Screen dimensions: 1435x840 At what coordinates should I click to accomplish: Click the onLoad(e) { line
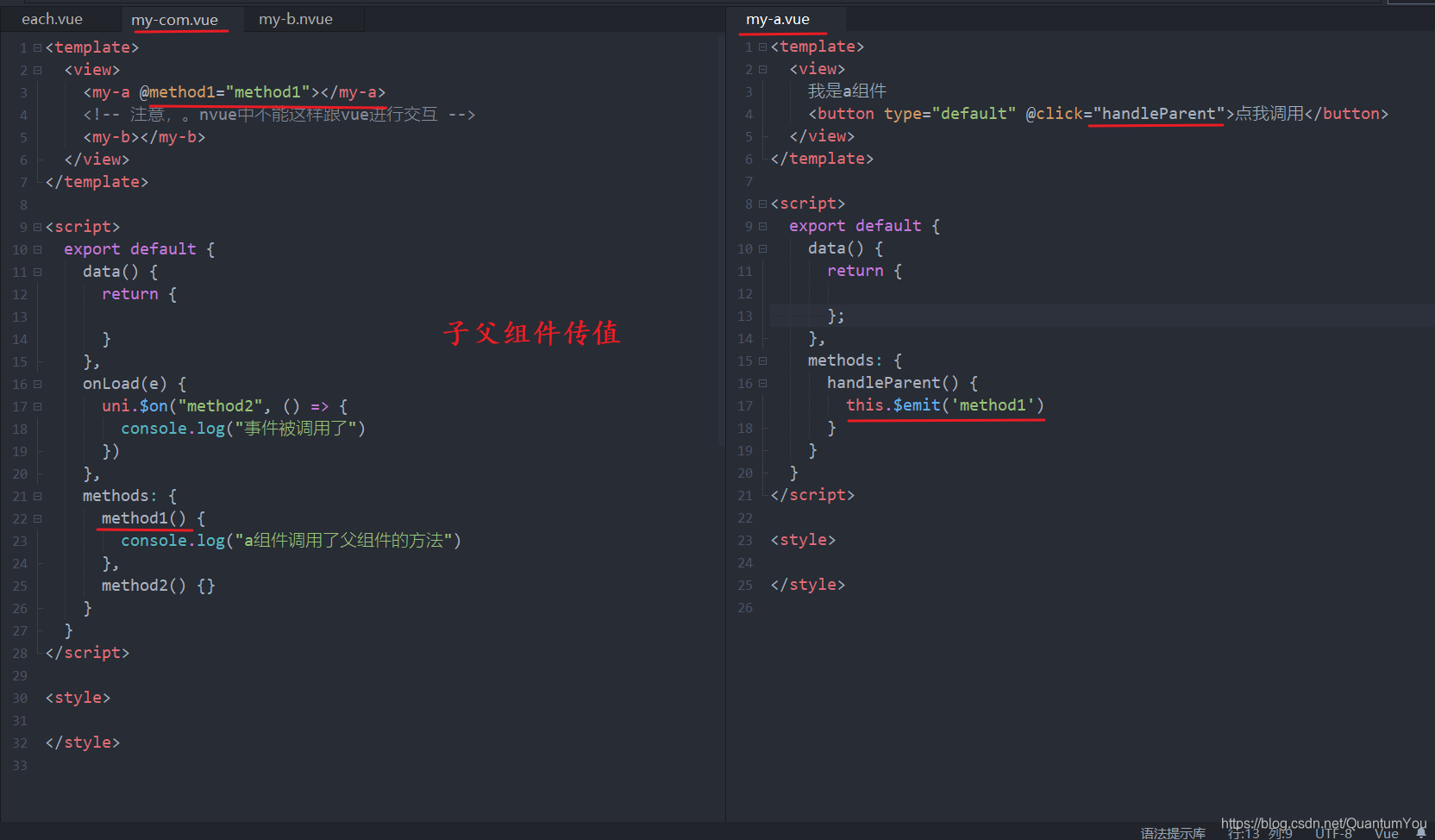click(135, 384)
